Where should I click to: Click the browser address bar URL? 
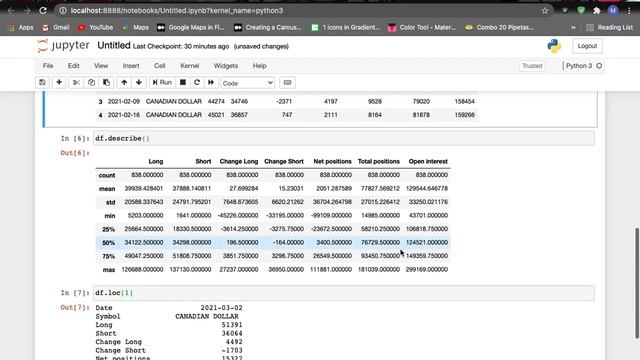click(x=177, y=11)
